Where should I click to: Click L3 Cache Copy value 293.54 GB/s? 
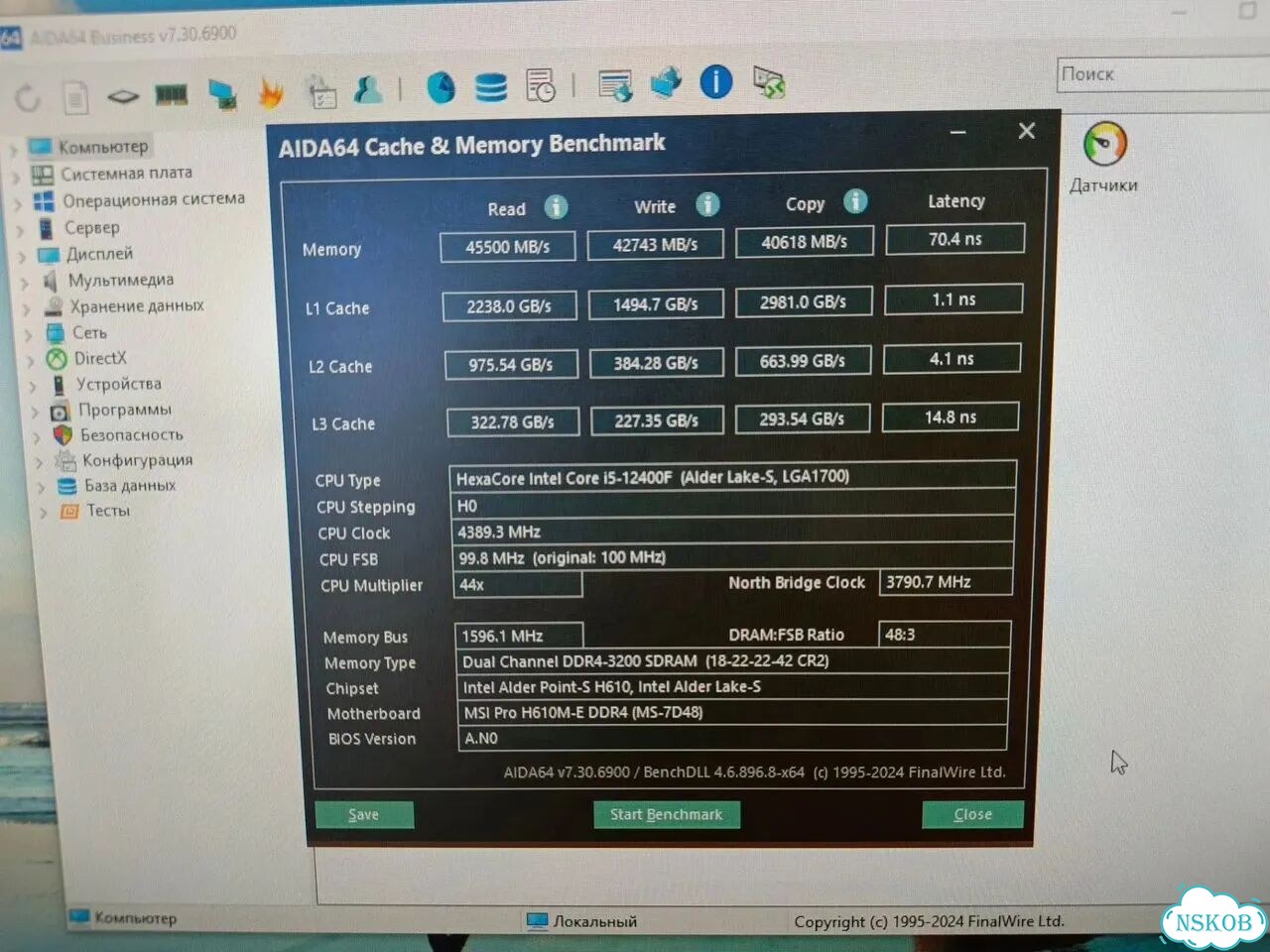coord(803,418)
